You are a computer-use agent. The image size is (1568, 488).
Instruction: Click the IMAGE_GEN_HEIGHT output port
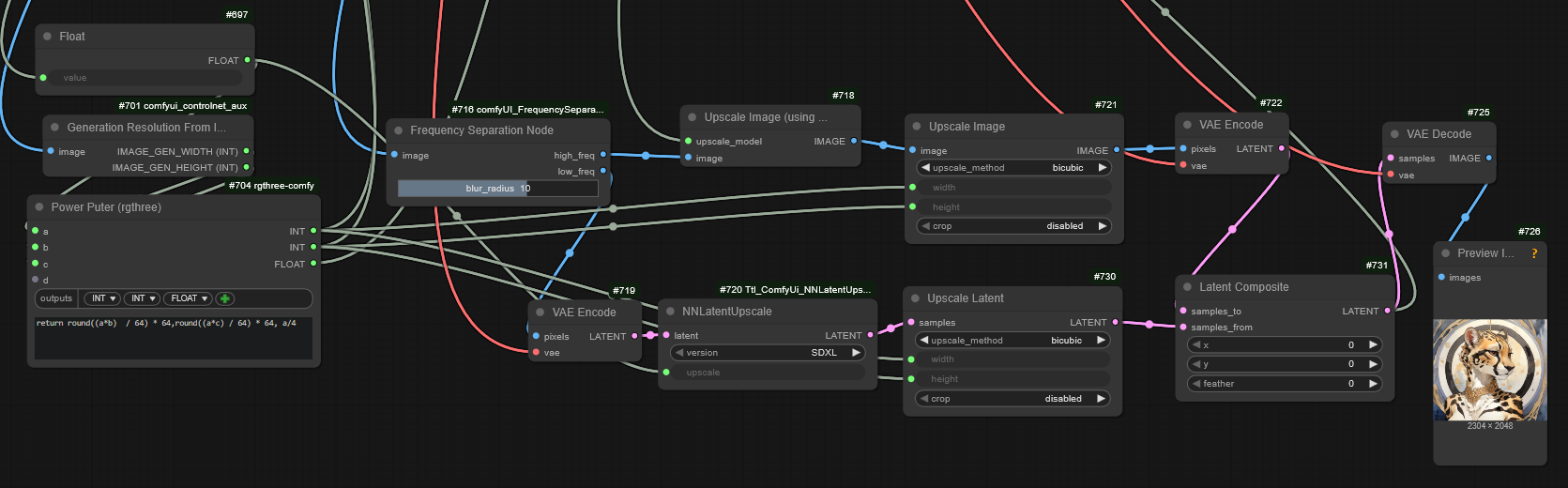point(247,167)
